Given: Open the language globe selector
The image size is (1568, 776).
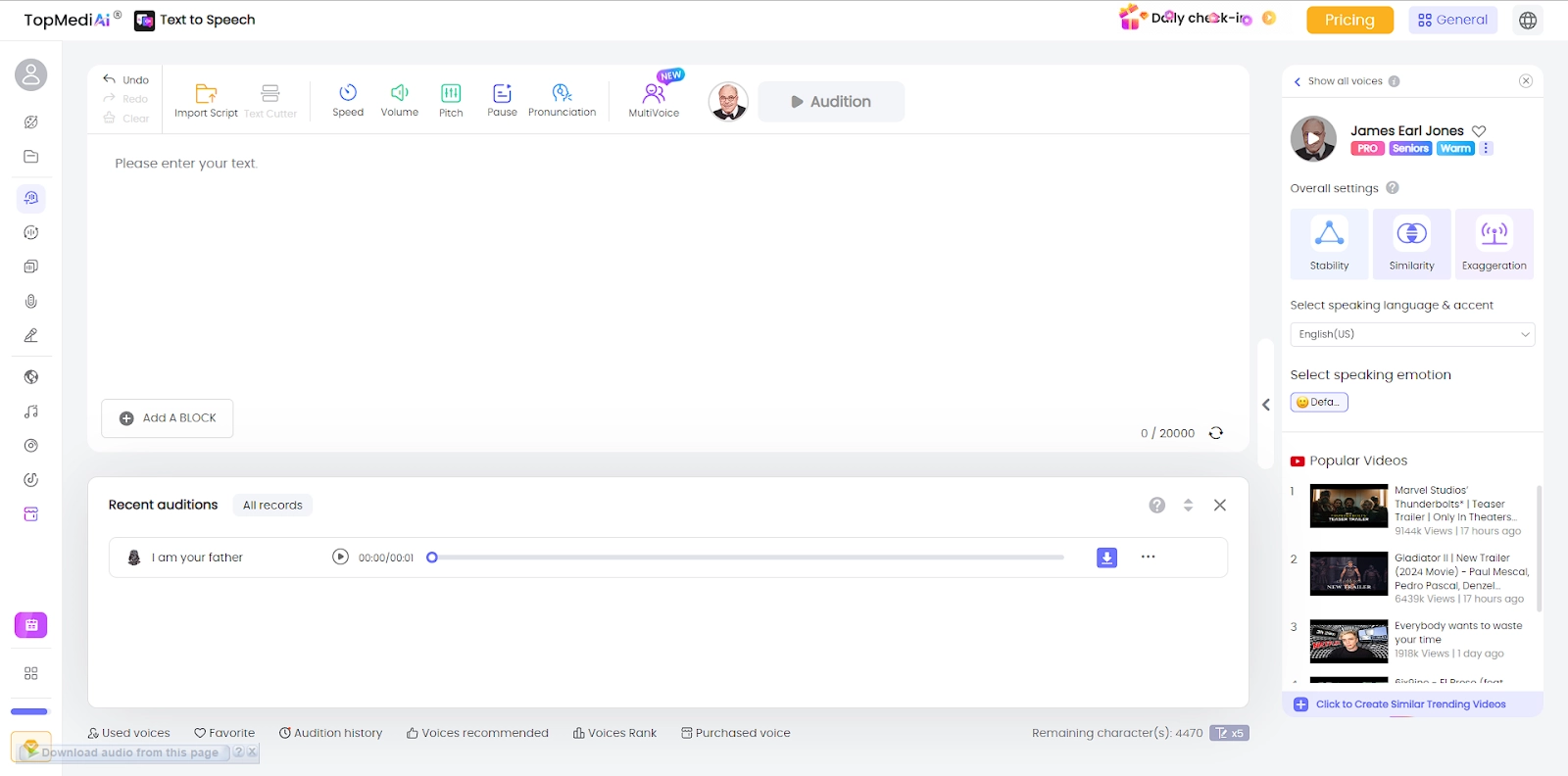Looking at the screenshot, I should tap(1528, 20).
